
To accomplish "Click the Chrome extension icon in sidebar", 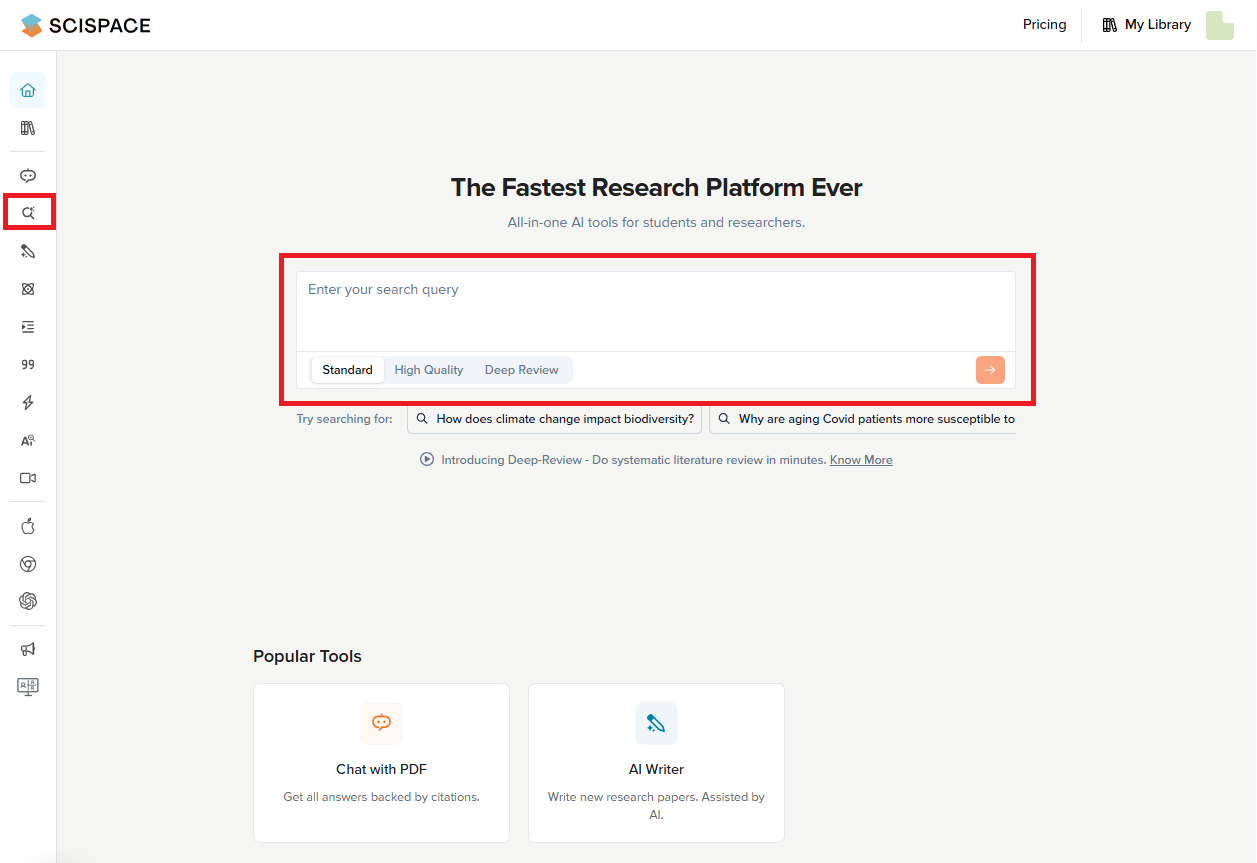I will pos(28,564).
